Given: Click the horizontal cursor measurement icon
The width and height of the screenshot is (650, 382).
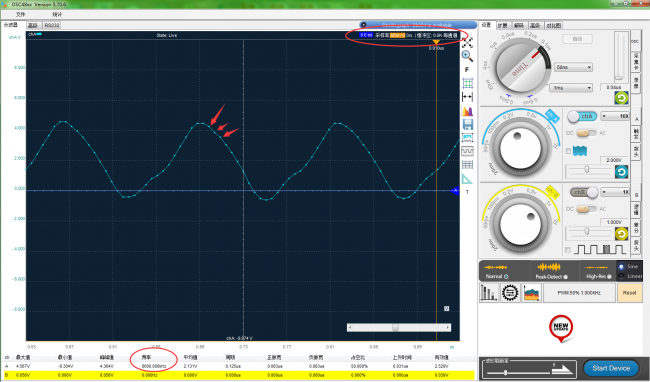Looking at the screenshot, I should pyautogui.click(x=467, y=97).
